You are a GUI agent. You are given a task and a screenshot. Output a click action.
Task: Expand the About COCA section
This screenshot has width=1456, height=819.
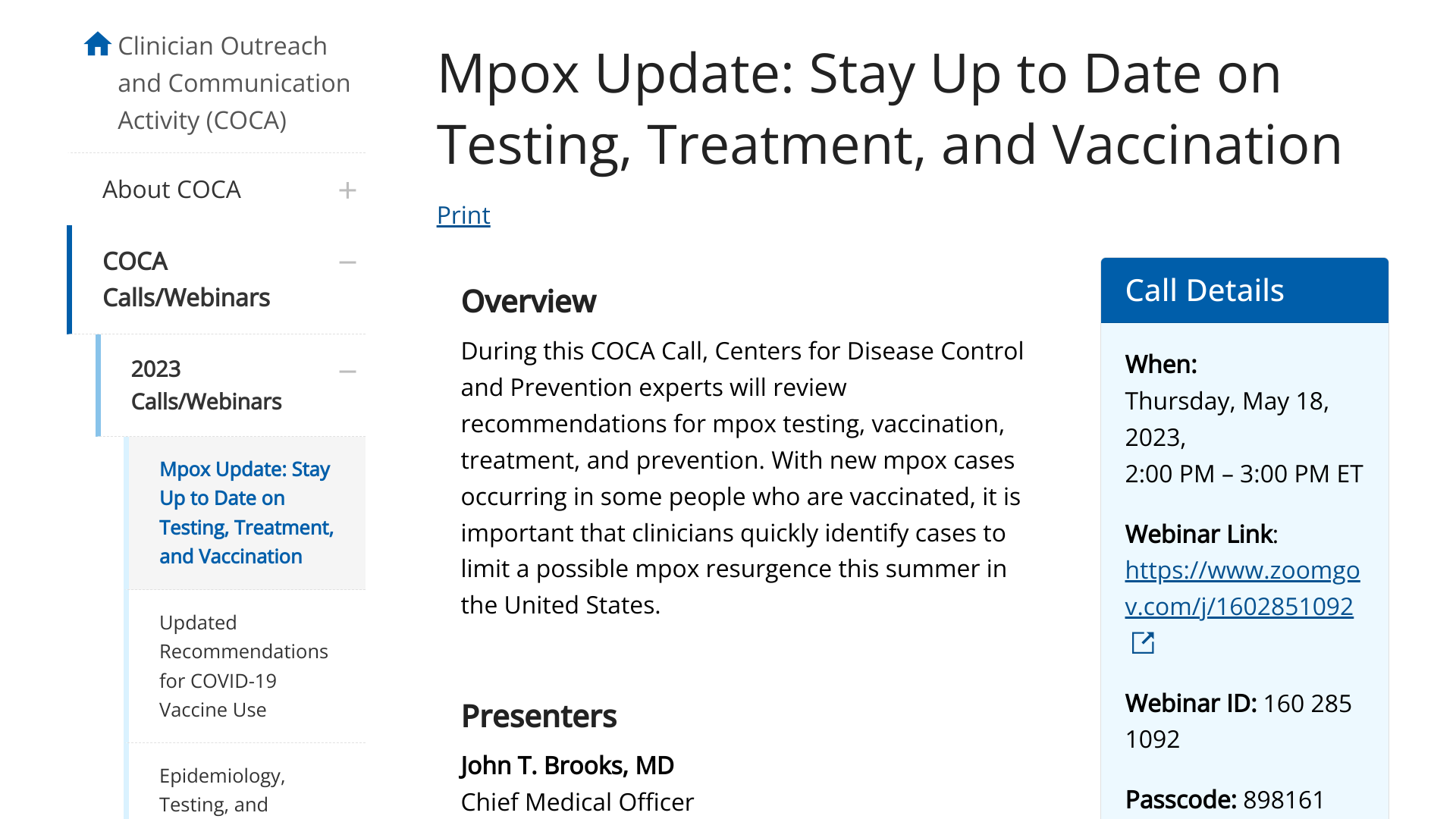347,190
